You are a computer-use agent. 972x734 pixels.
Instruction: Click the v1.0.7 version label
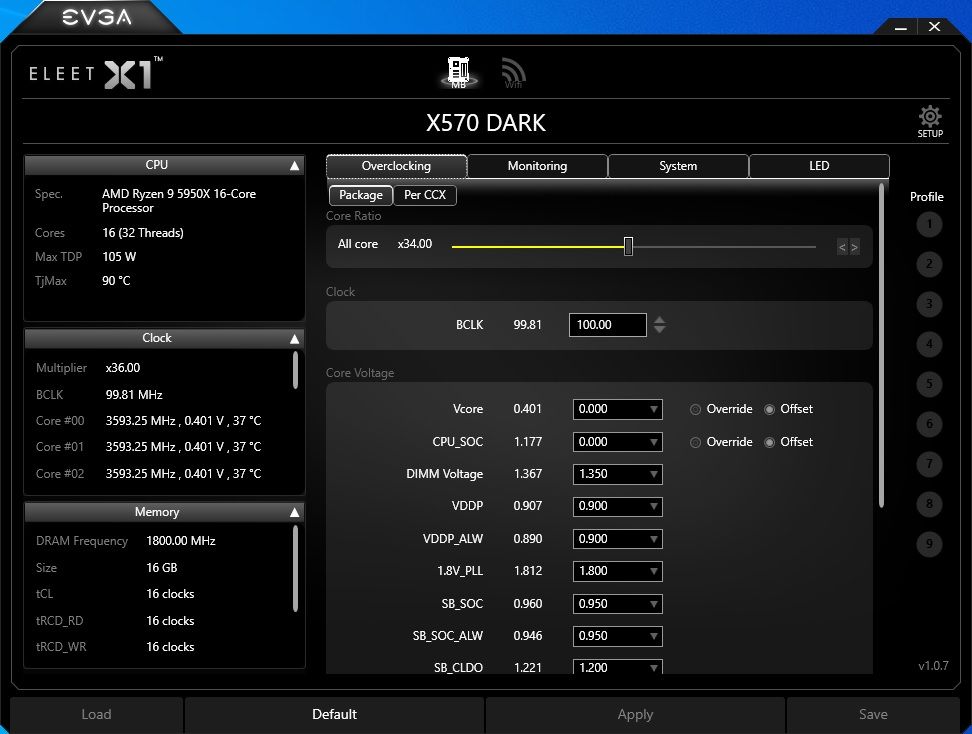pos(933,666)
